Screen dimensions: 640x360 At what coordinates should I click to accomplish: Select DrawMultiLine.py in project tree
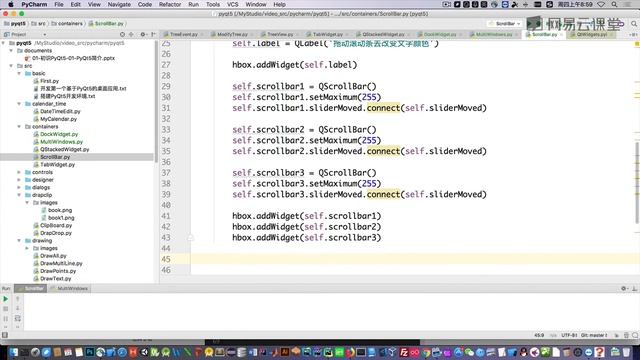[61, 264]
